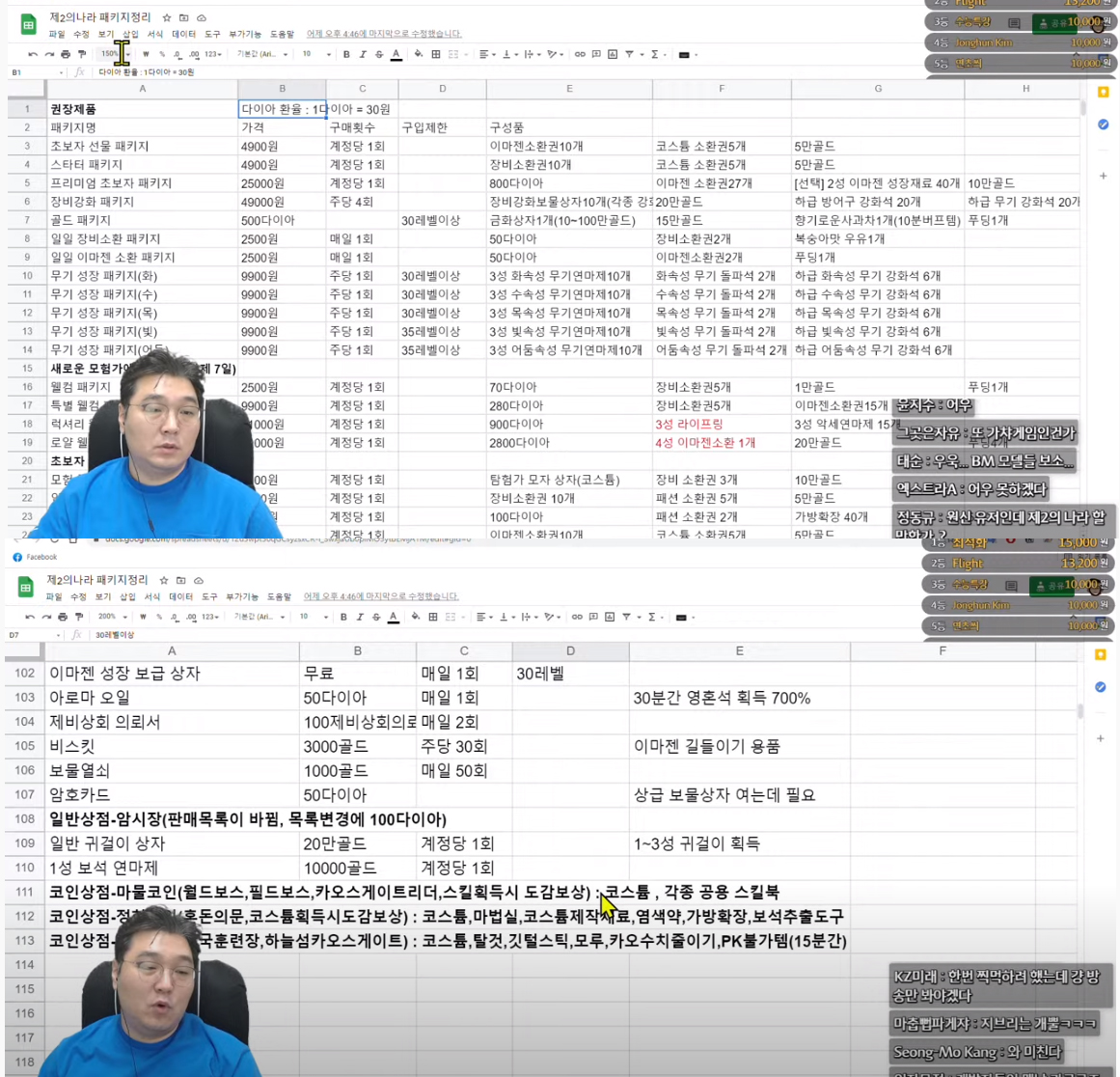Viewport: 1120px width, 1077px height.
Task: Open the 데이터 menu in the upper sheet
Action: pos(183,35)
